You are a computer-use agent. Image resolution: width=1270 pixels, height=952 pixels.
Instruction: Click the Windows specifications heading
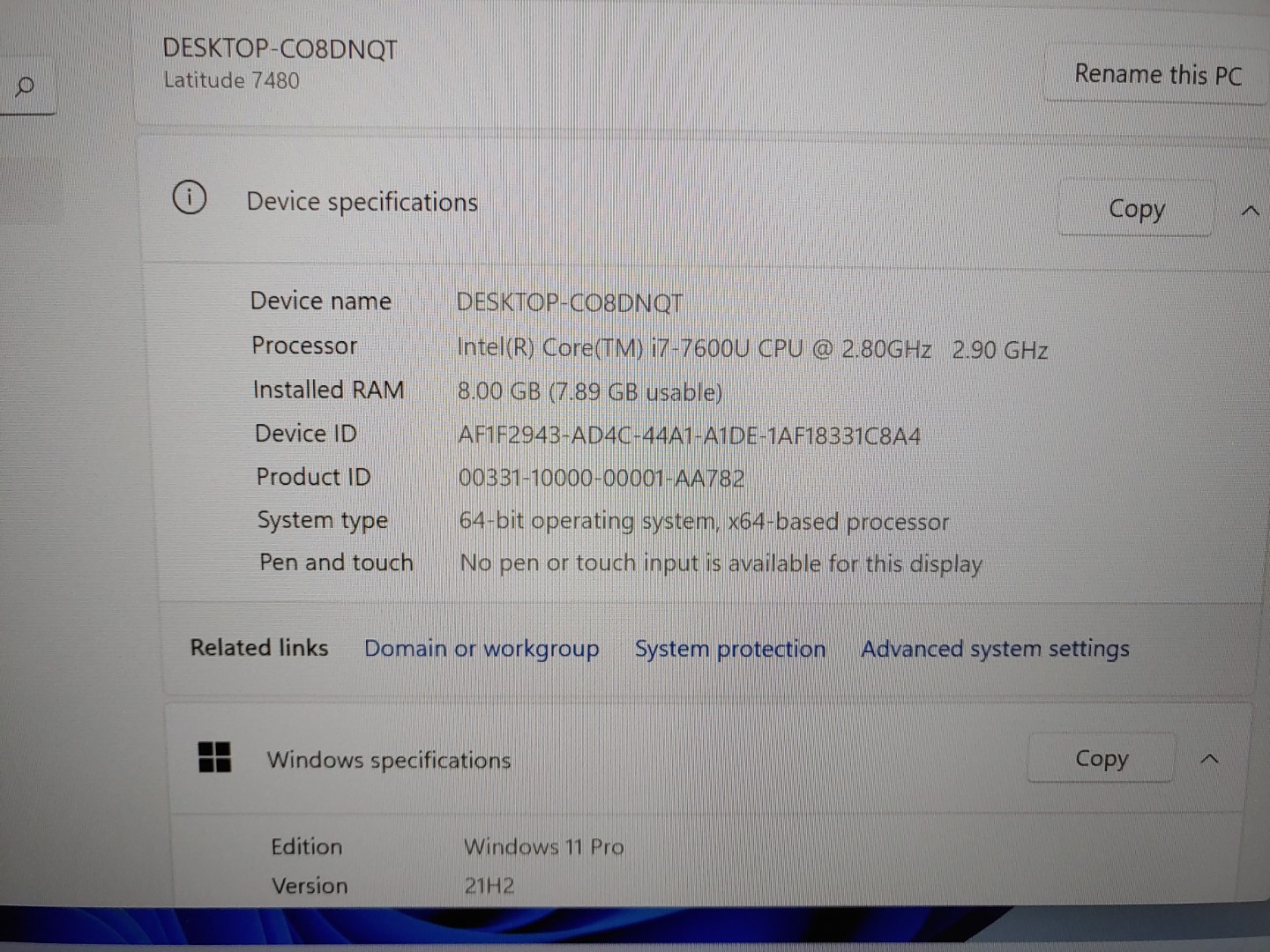[389, 760]
